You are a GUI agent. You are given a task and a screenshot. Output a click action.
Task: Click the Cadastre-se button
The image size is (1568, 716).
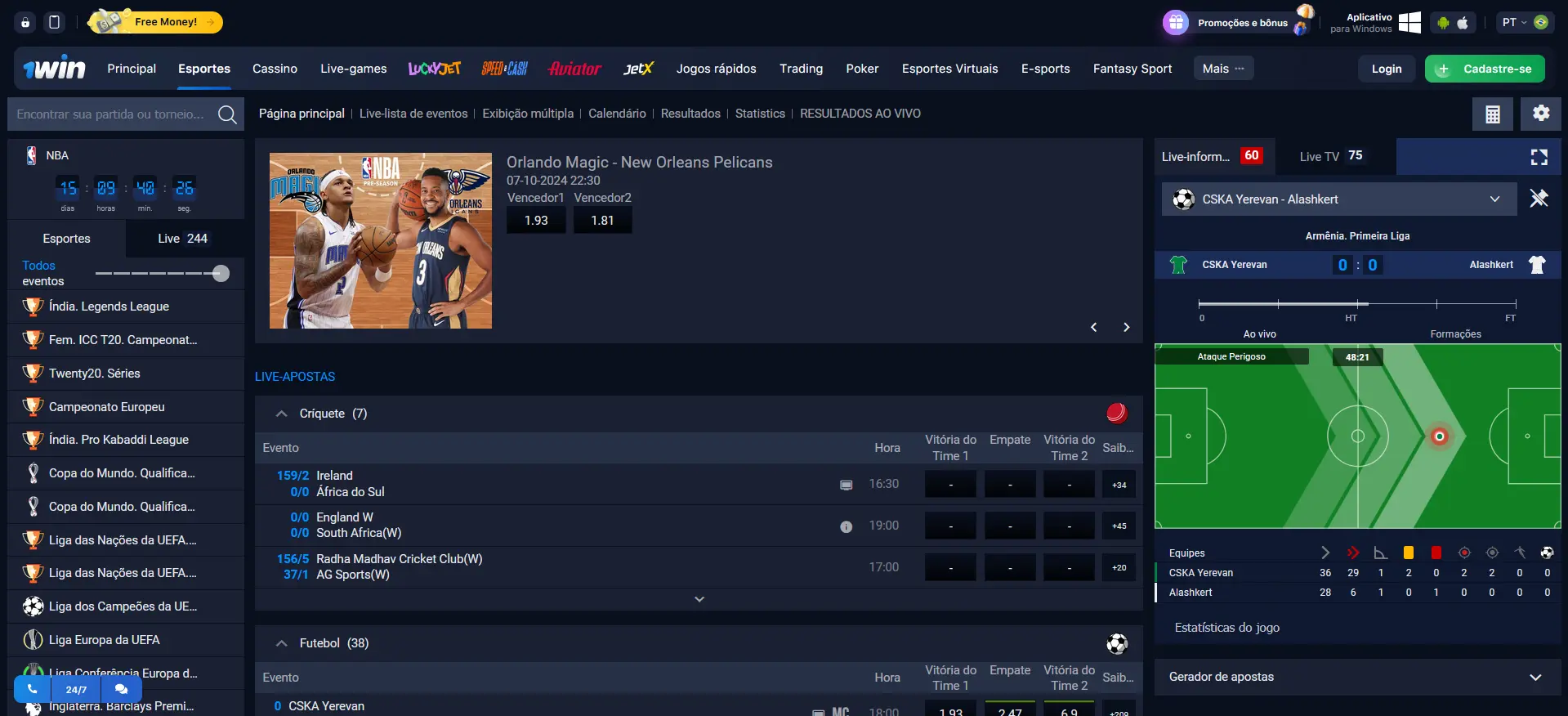[x=1484, y=69]
